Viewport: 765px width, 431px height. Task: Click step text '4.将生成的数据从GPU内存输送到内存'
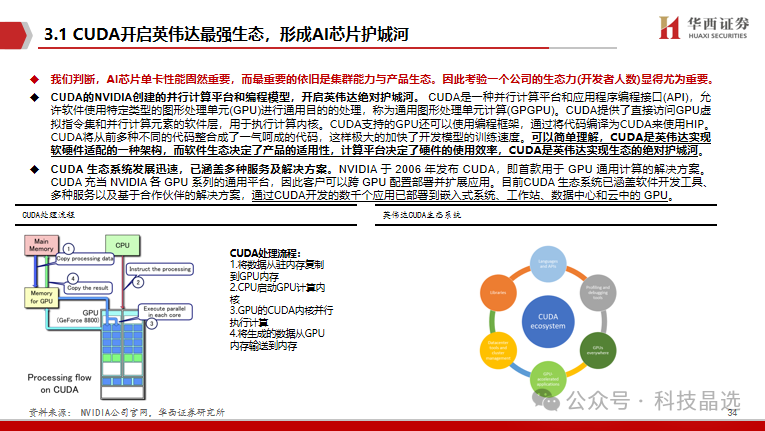pyautogui.click(x=277, y=339)
